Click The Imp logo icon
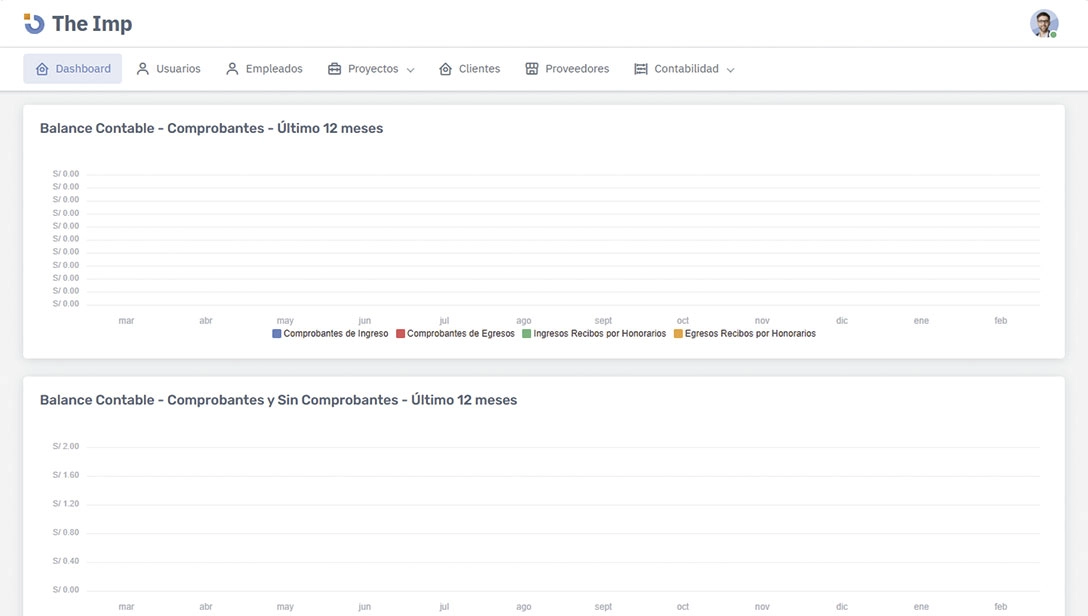Image resolution: width=1088 pixels, height=616 pixels. coord(35,24)
